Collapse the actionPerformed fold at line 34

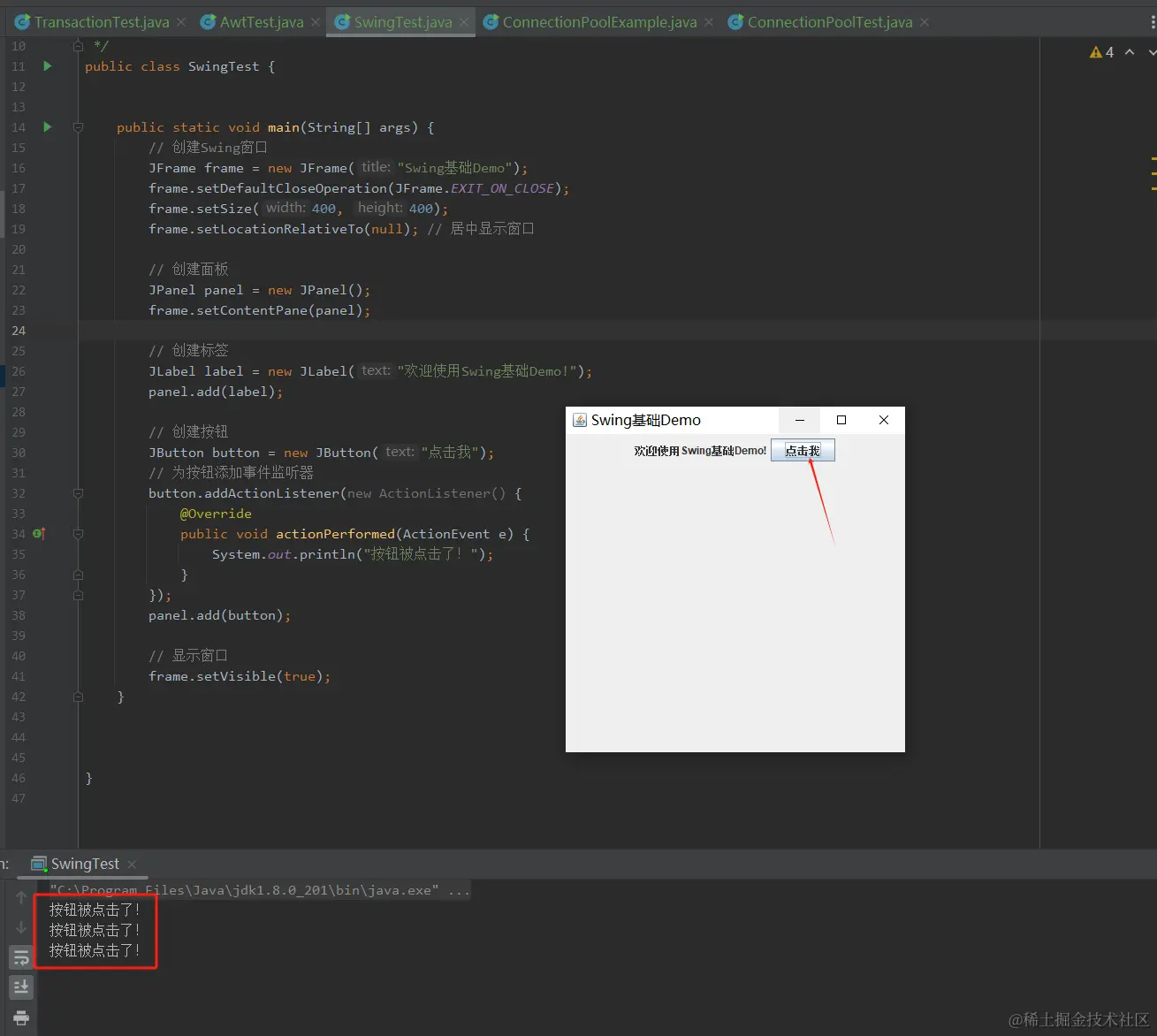(x=78, y=534)
